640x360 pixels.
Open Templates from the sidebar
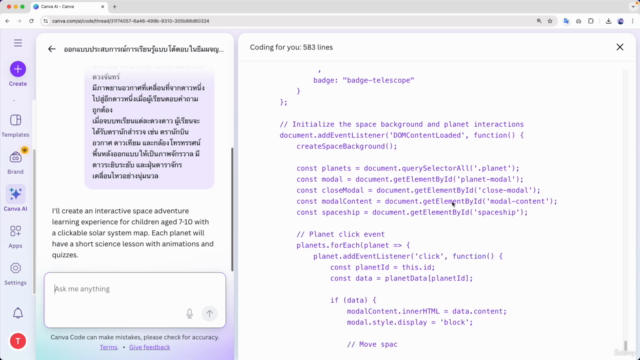click(x=16, y=125)
